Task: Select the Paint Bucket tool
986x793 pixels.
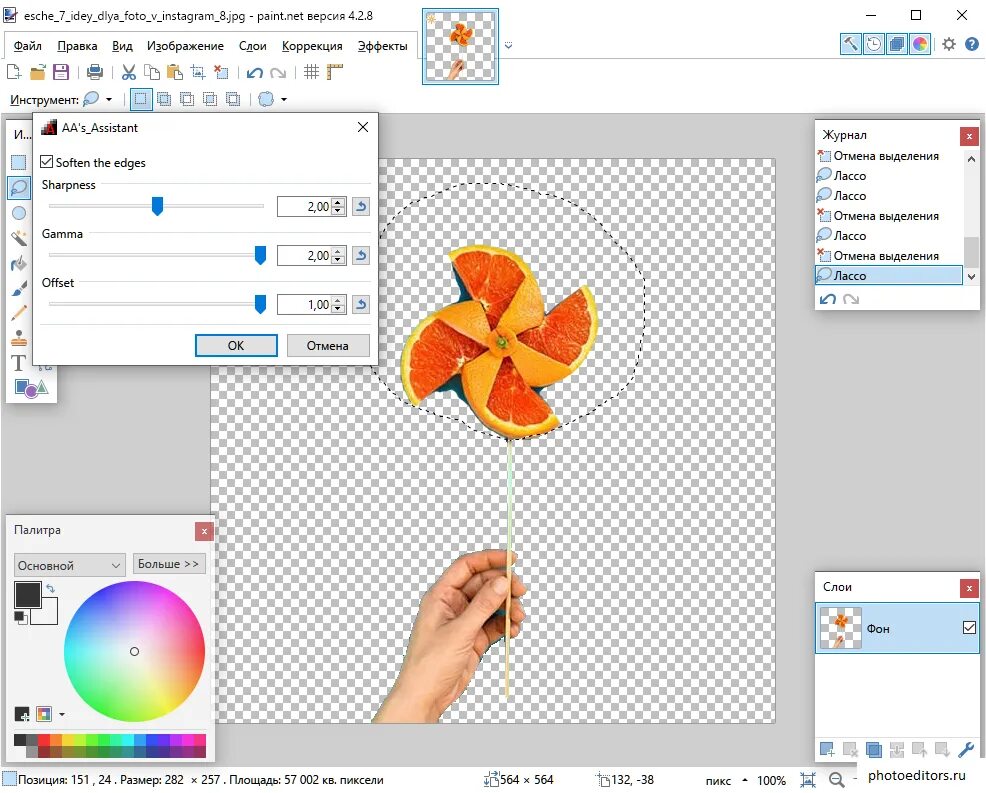Action: 19,263
